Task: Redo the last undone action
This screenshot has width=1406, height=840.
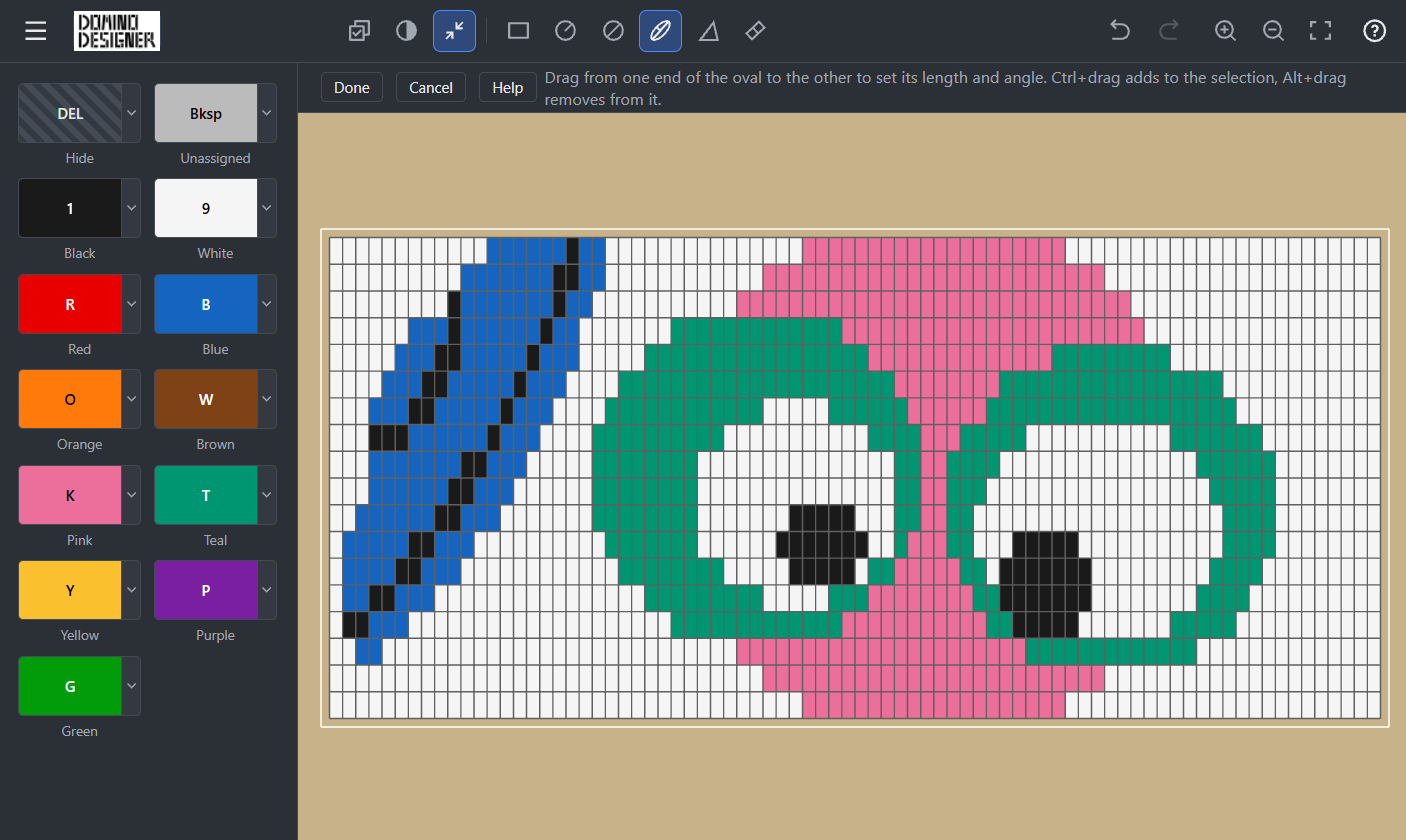Action: coord(1168,31)
